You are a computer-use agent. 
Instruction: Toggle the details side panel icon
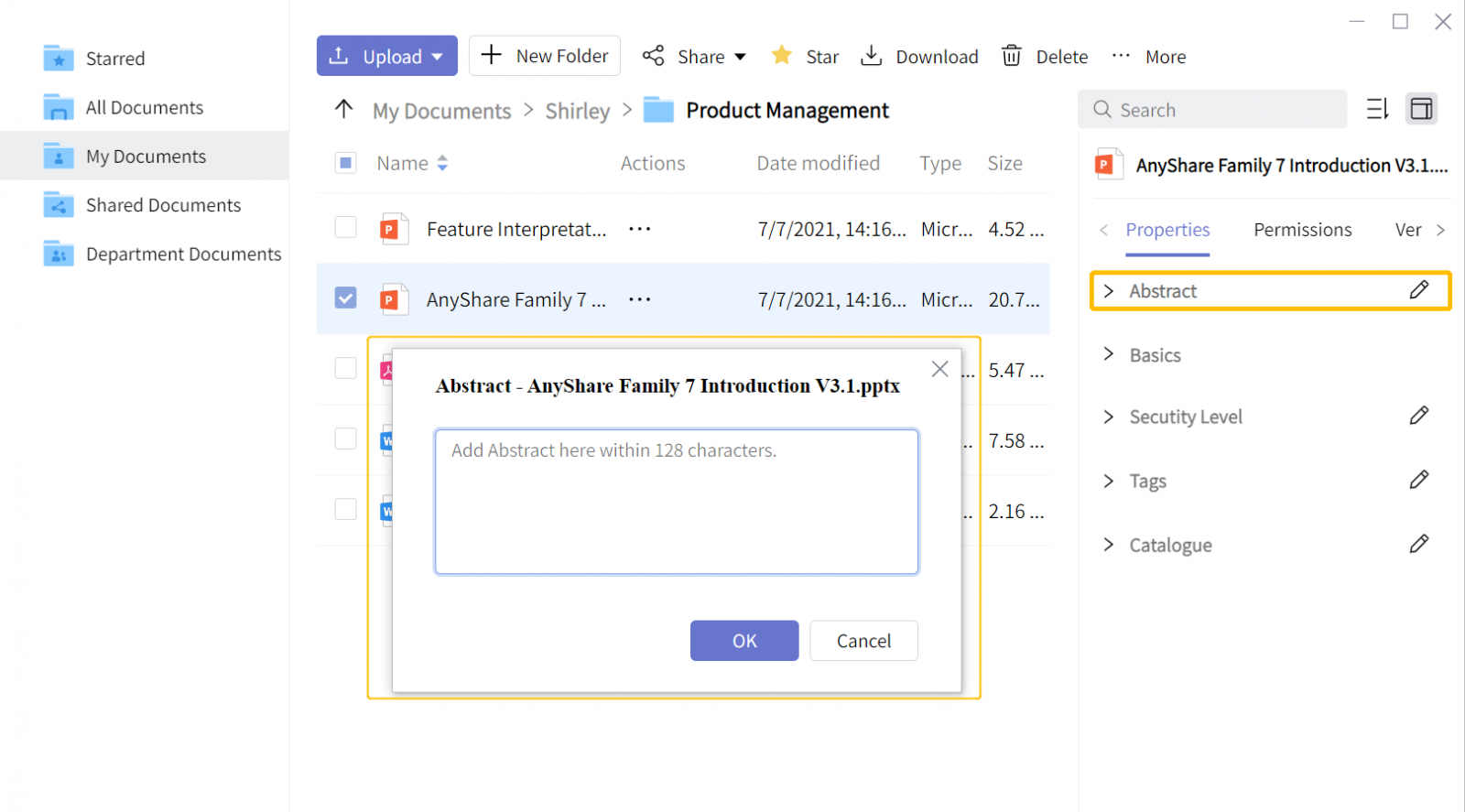[1421, 109]
